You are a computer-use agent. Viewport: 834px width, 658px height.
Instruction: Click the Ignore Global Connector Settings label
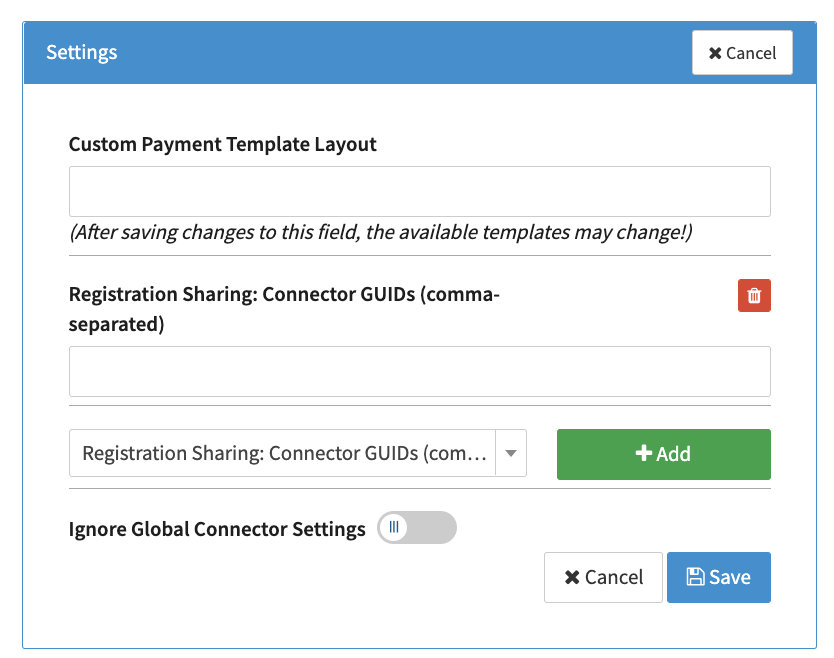click(x=217, y=529)
